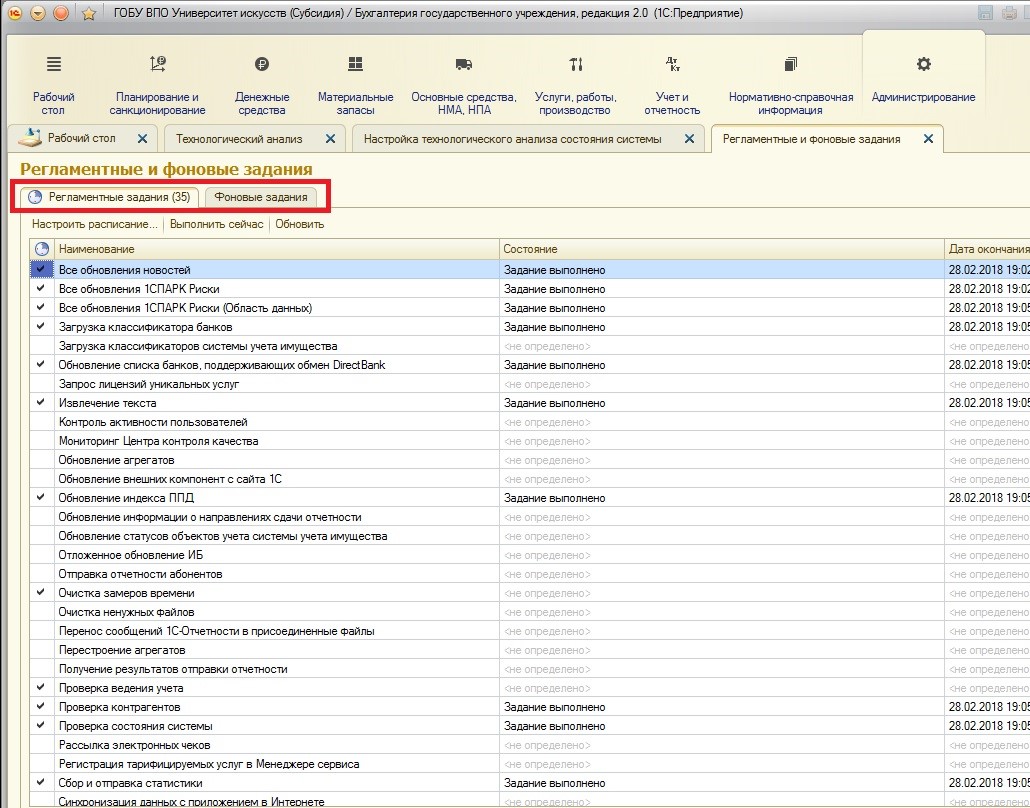Toggle checkmark for Проверка контрагентов row
The width and height of the screenshot is (1030, 808).
(x=41, y=707)
